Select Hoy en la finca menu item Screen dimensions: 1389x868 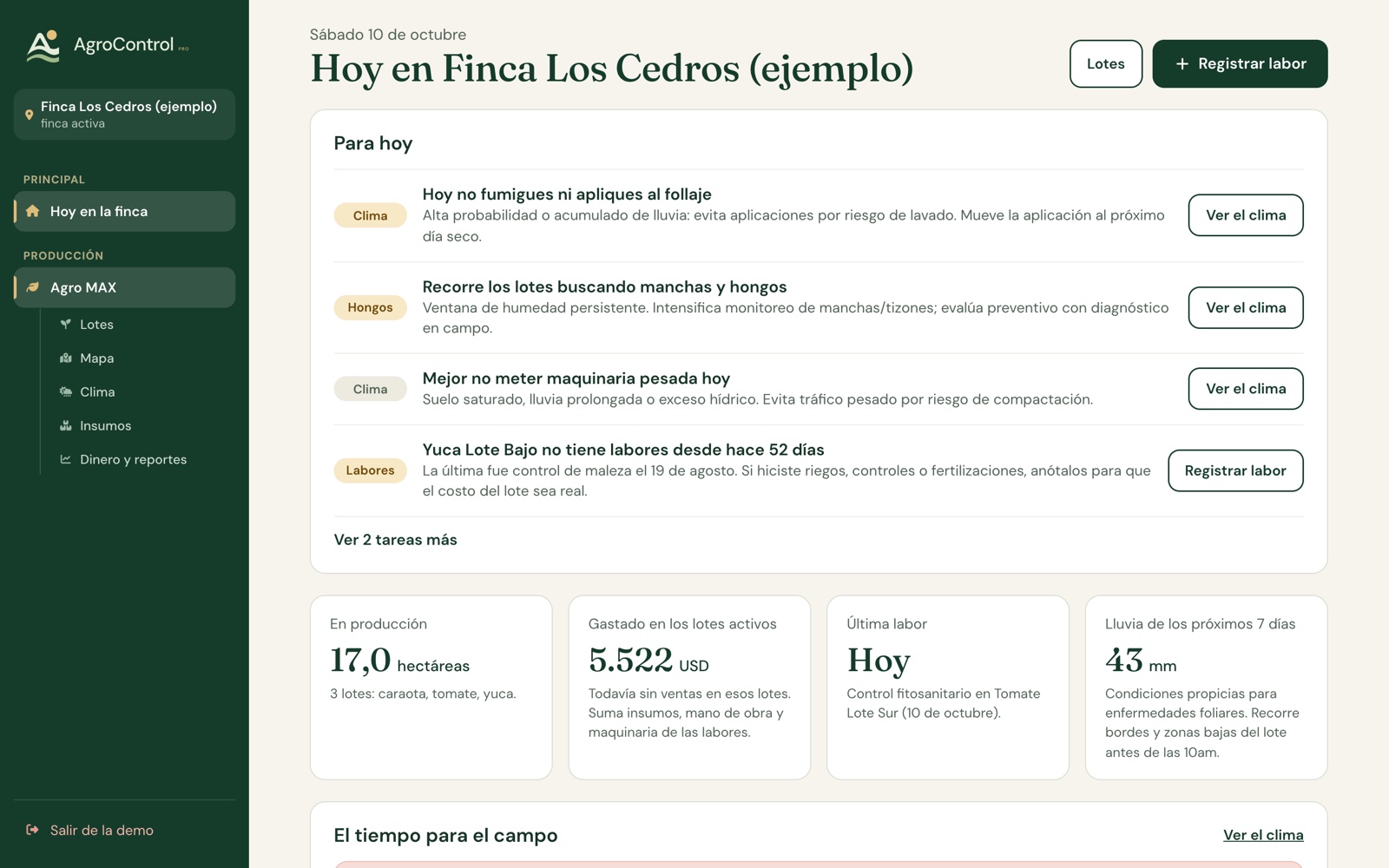(x=124, y=211)
